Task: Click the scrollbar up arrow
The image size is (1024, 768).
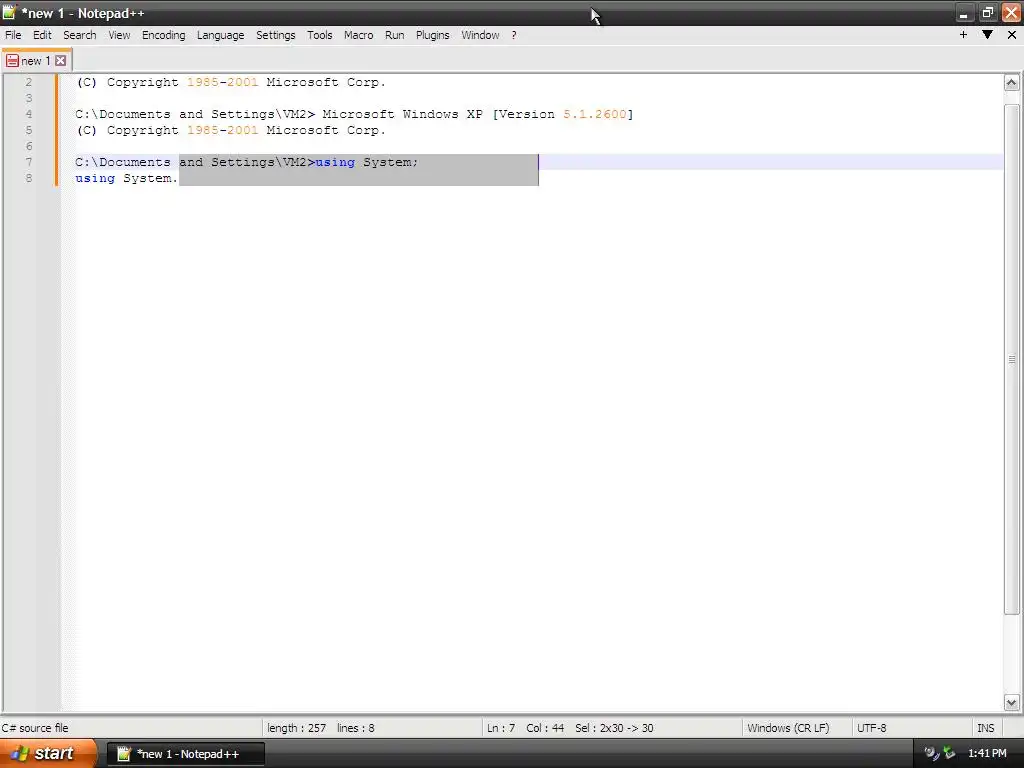Action: tap(1011, 83)
